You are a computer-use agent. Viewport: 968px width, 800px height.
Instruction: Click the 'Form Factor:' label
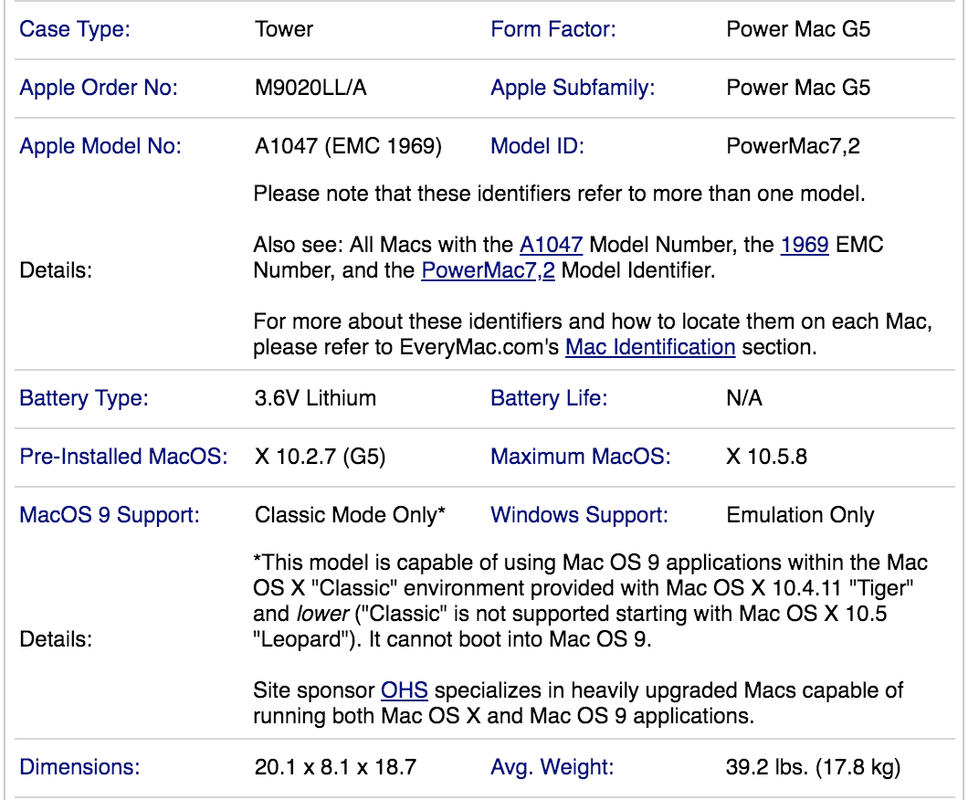tap(553, 29)
